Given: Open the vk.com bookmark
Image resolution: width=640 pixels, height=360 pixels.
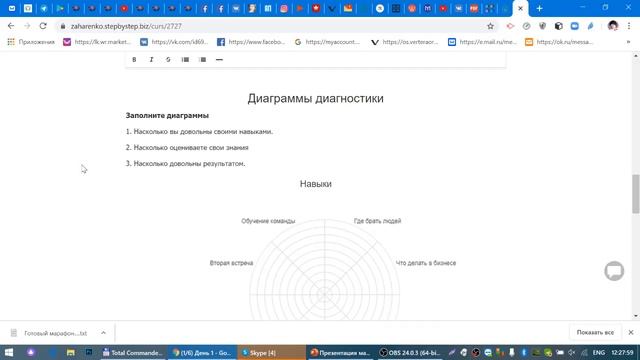Looking at the screenshot, I should (174, 42).
